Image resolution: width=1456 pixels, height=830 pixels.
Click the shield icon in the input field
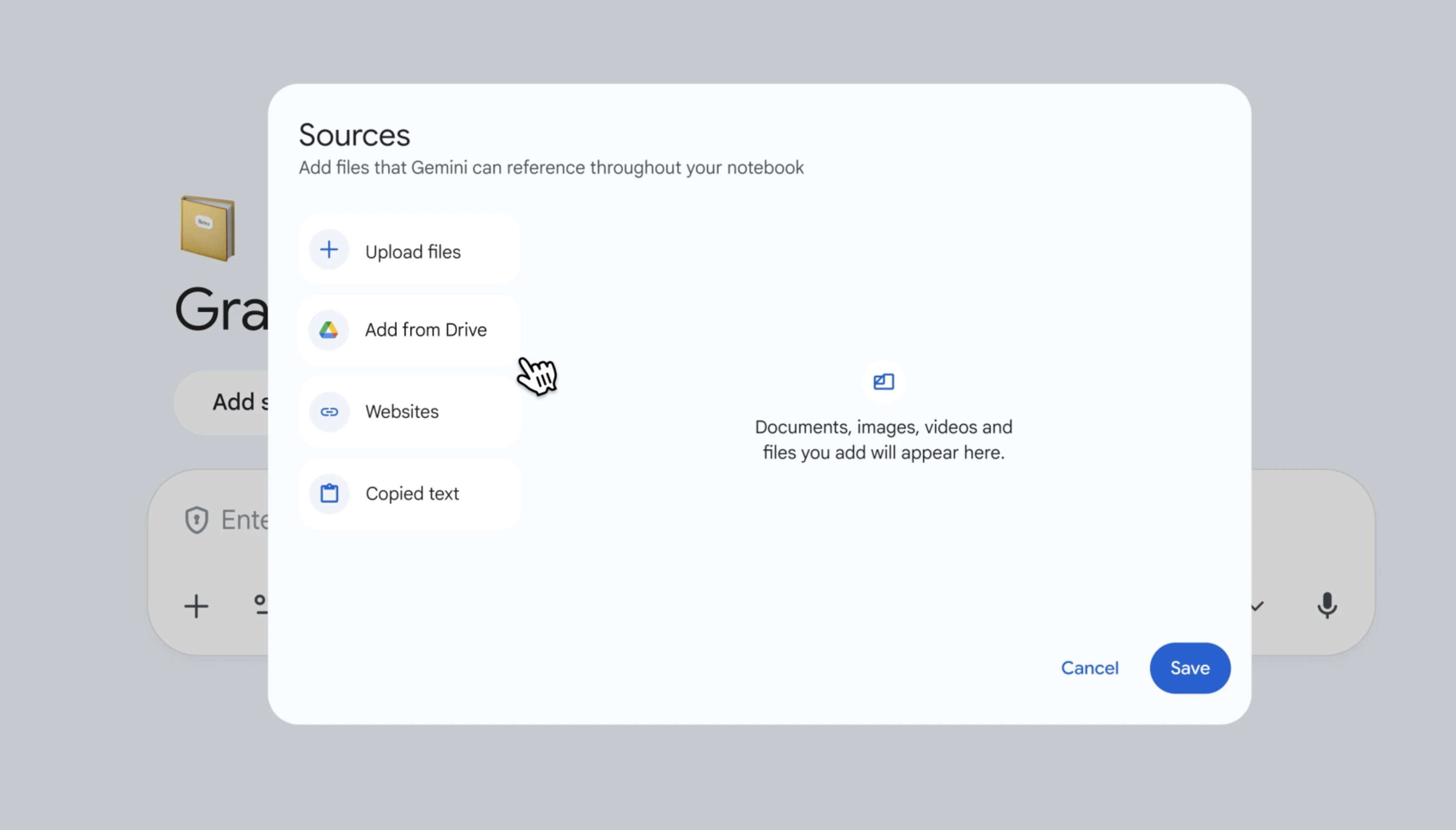tap(196, 519)
